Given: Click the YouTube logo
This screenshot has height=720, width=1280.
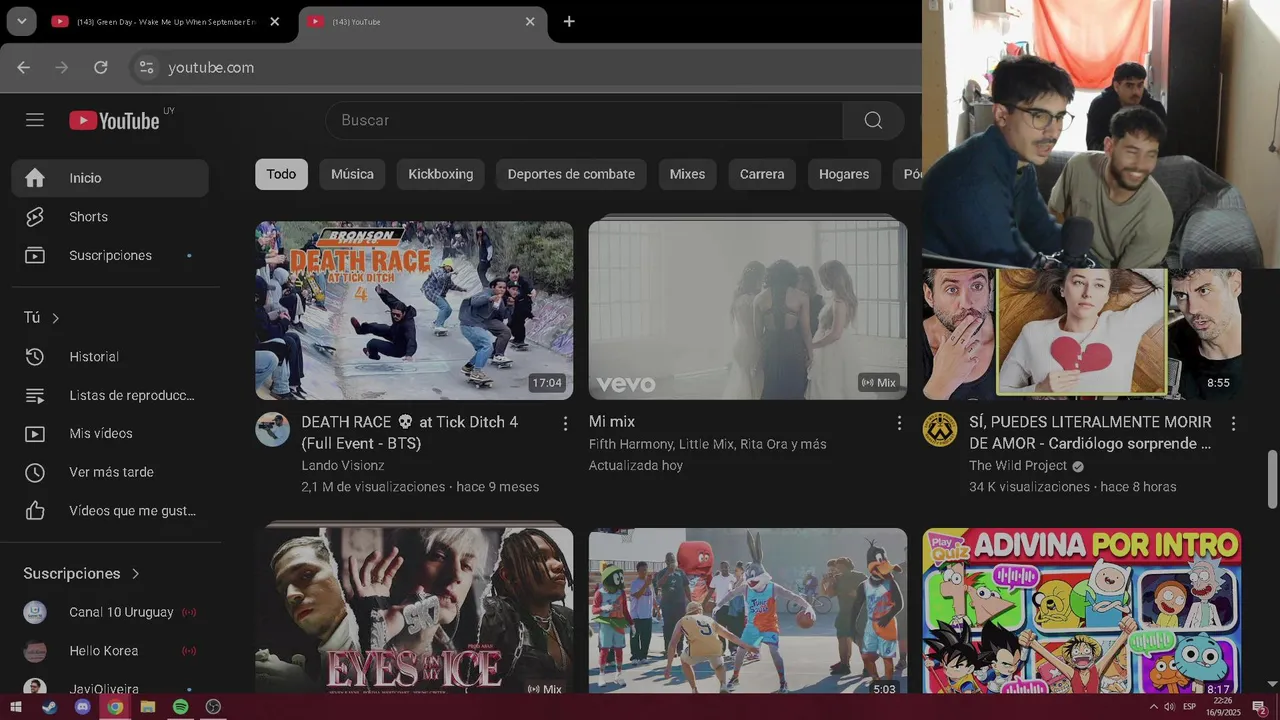Looking at the screenshot, I should [x=115, y=120].
